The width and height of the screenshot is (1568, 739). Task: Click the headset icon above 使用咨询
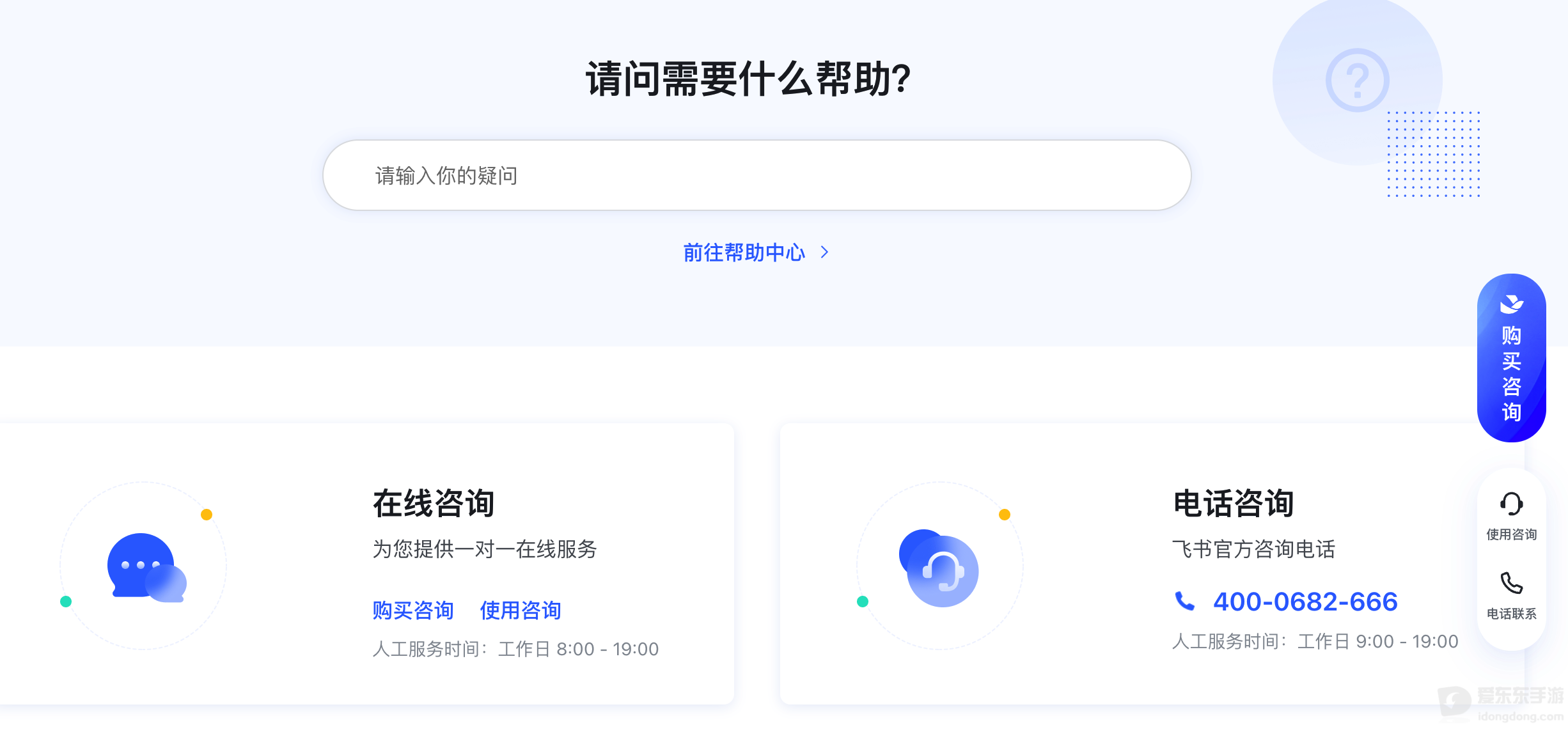click(1512, 504)
